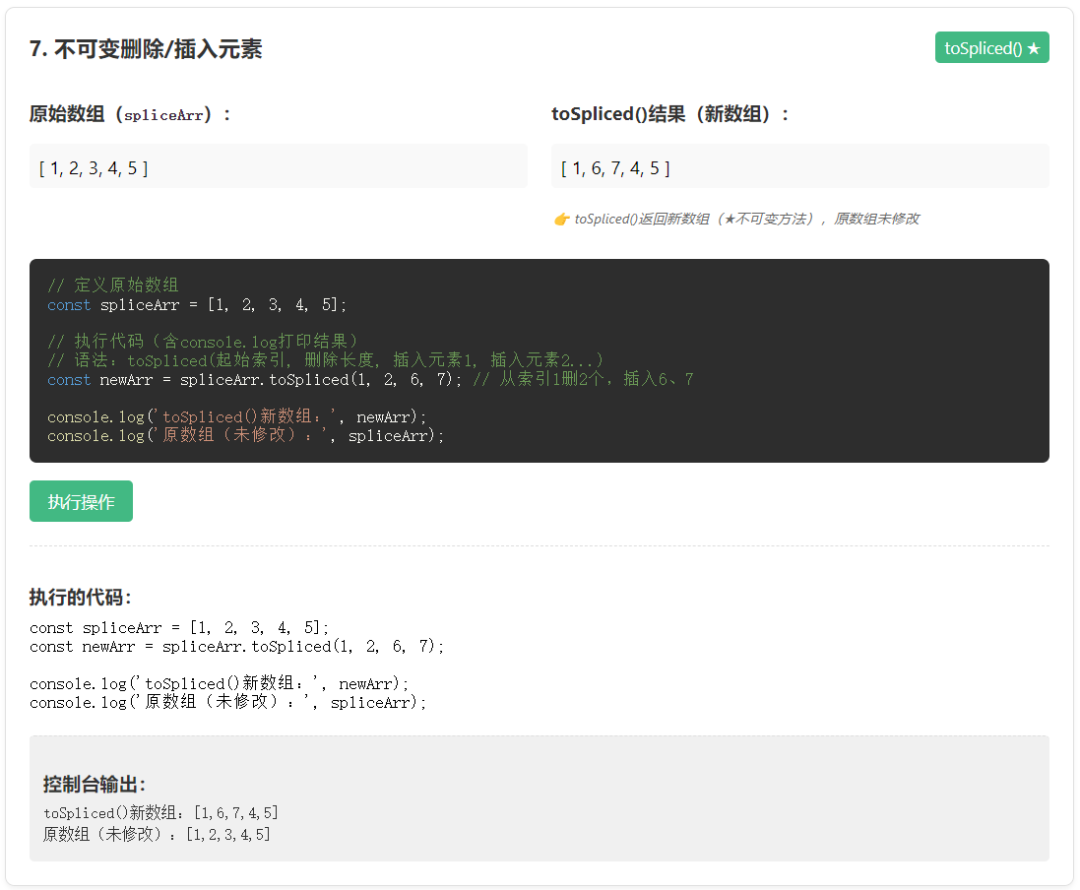Click the comment // 执行代码（含console.log打印结果）
Image resolution: width=1080 pixels, height=890 pixels.
[204, 341]
